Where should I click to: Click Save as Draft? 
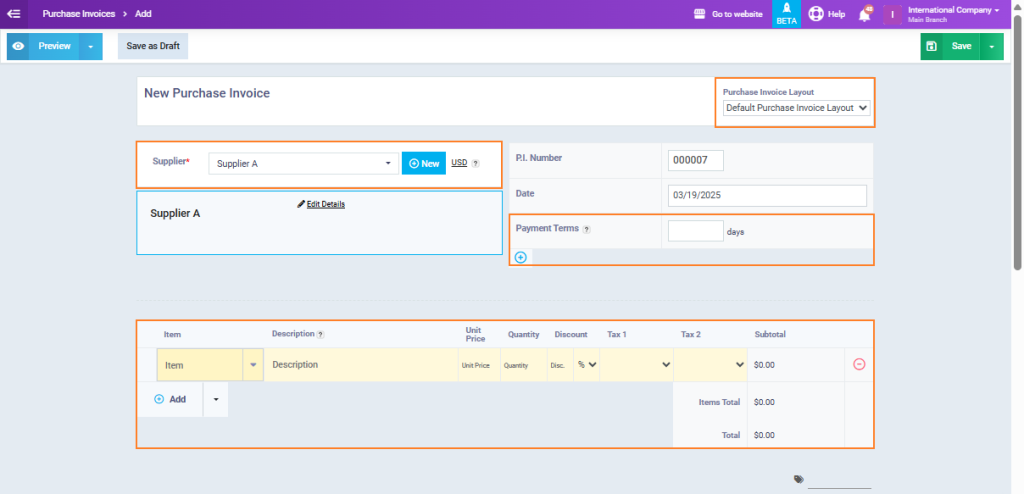tap(153, 46)
